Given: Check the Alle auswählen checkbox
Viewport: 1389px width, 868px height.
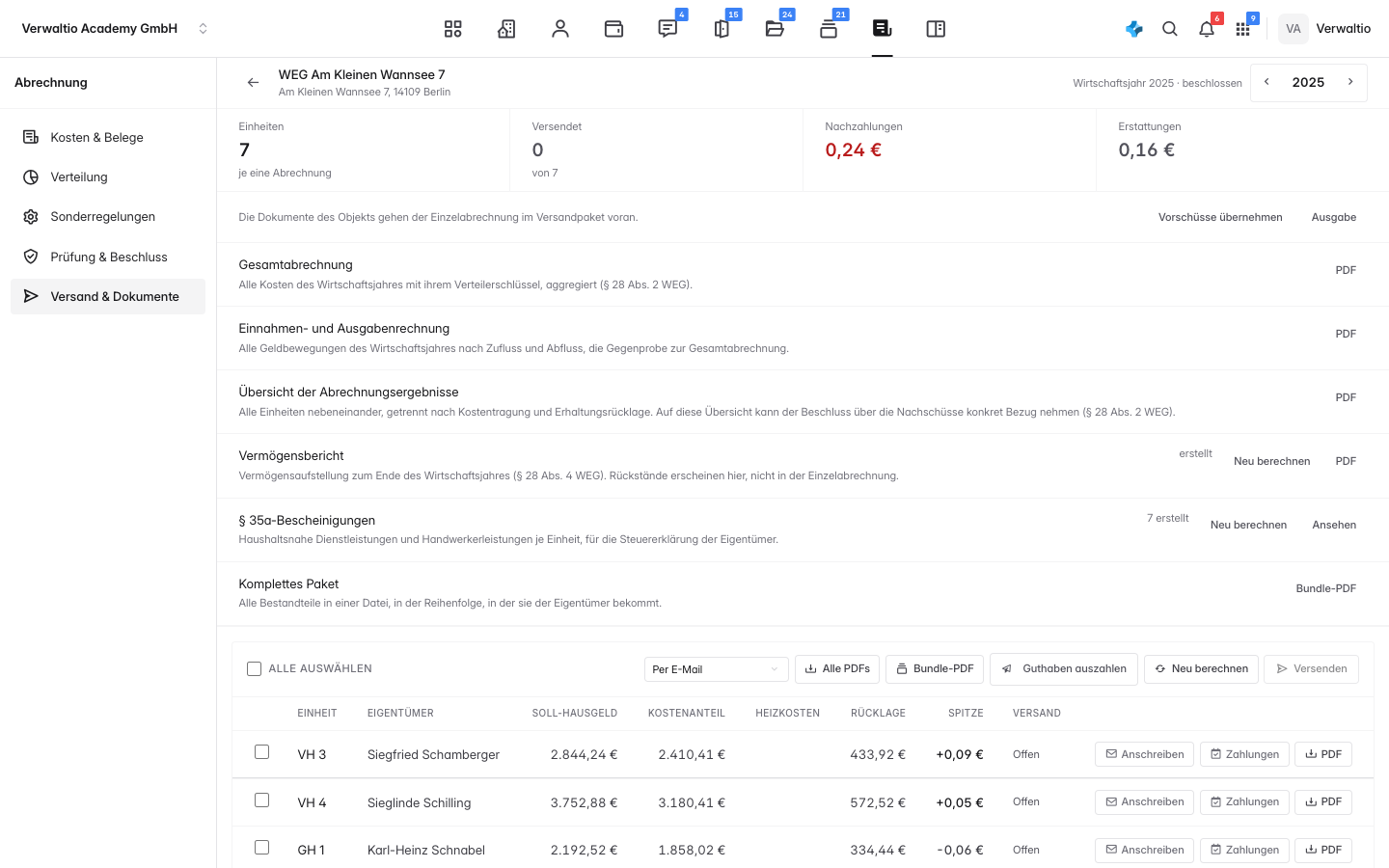Looking at the screenshot, I should [255, 668].
